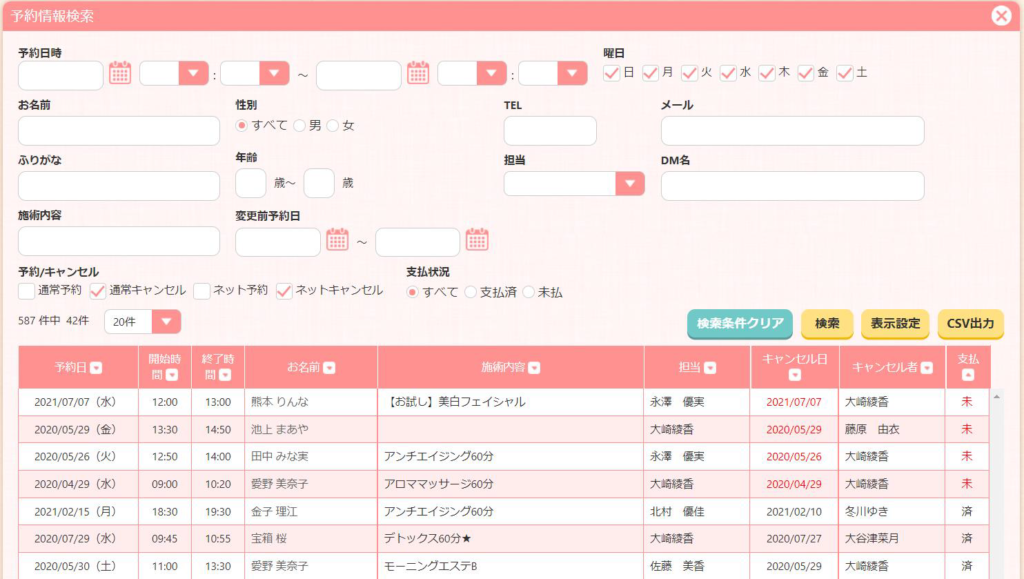Close the 予約情報検索 dialog
The image size is (1024, 579).
1001,15
